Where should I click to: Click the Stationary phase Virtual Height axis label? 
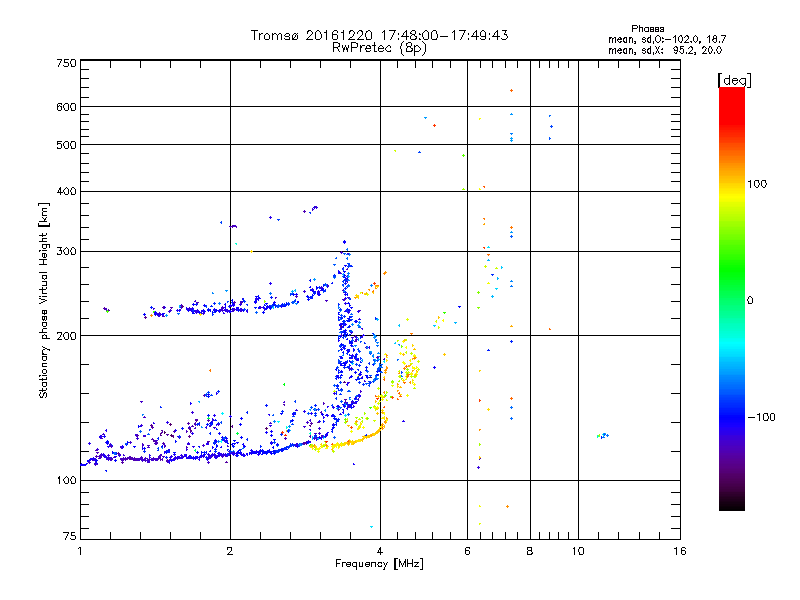44,299
